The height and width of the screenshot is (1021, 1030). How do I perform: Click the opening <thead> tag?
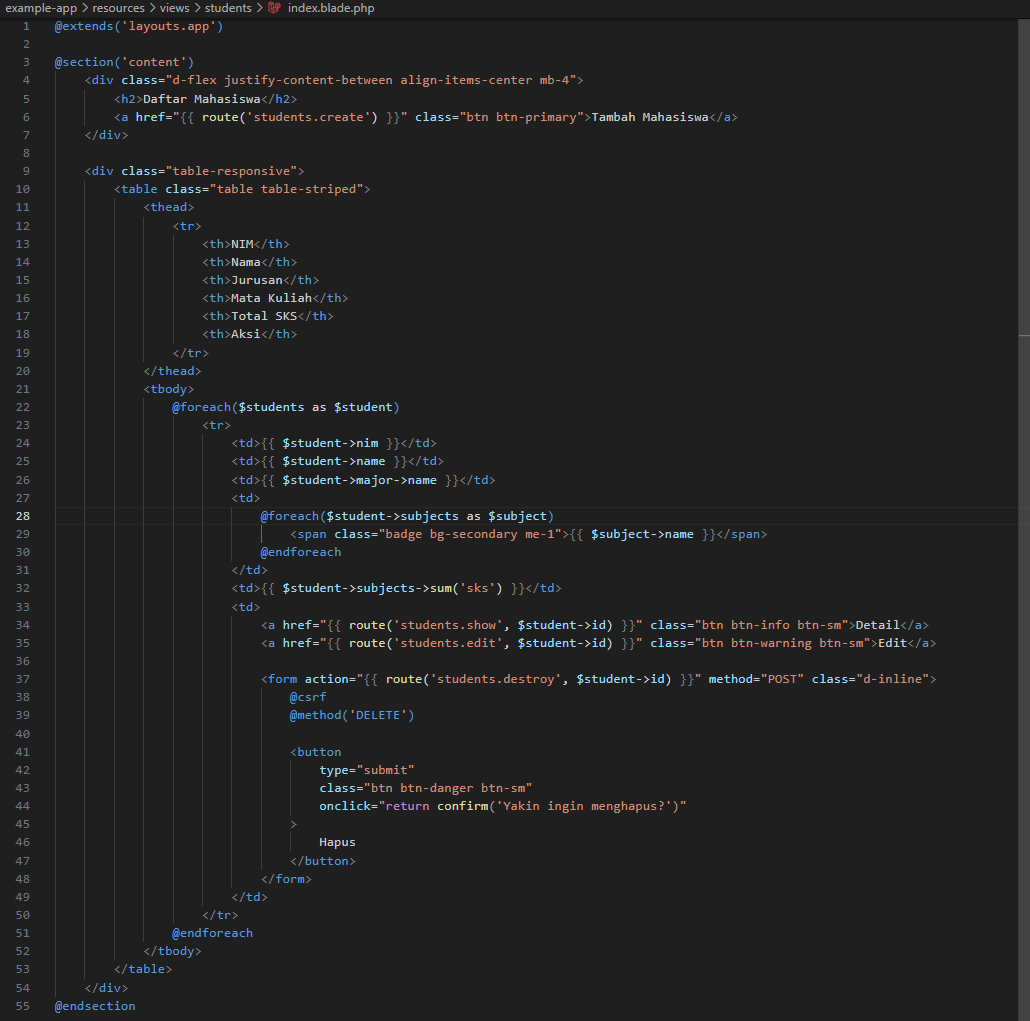169,207
